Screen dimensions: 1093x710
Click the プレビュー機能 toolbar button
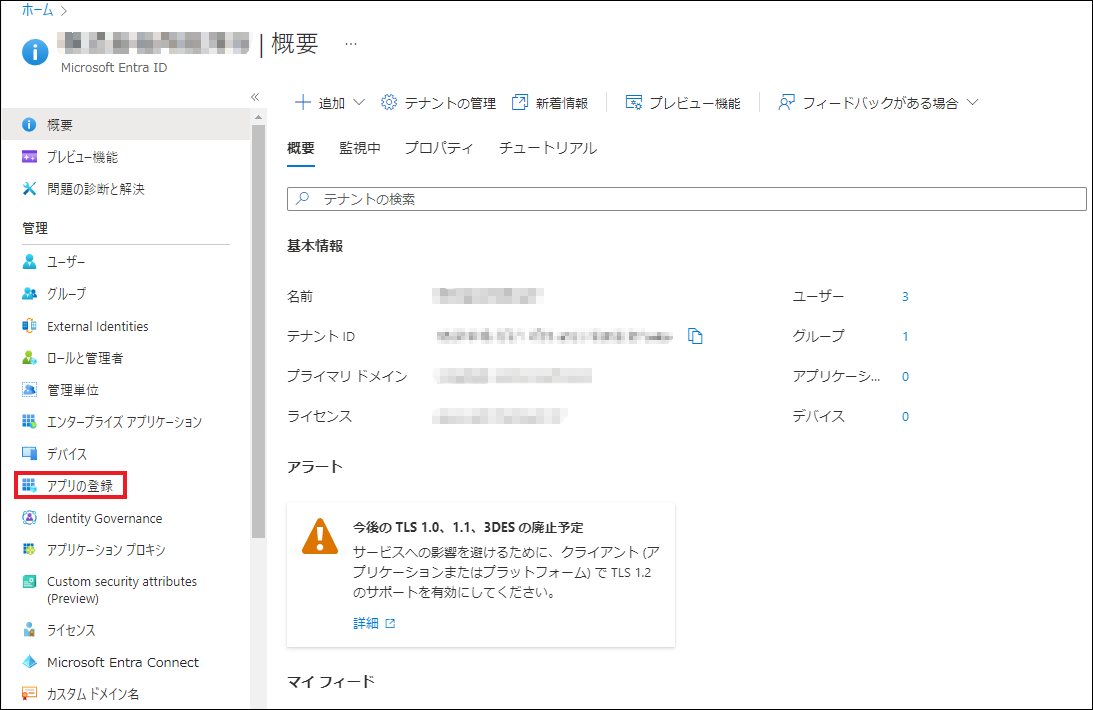point(683,103)
